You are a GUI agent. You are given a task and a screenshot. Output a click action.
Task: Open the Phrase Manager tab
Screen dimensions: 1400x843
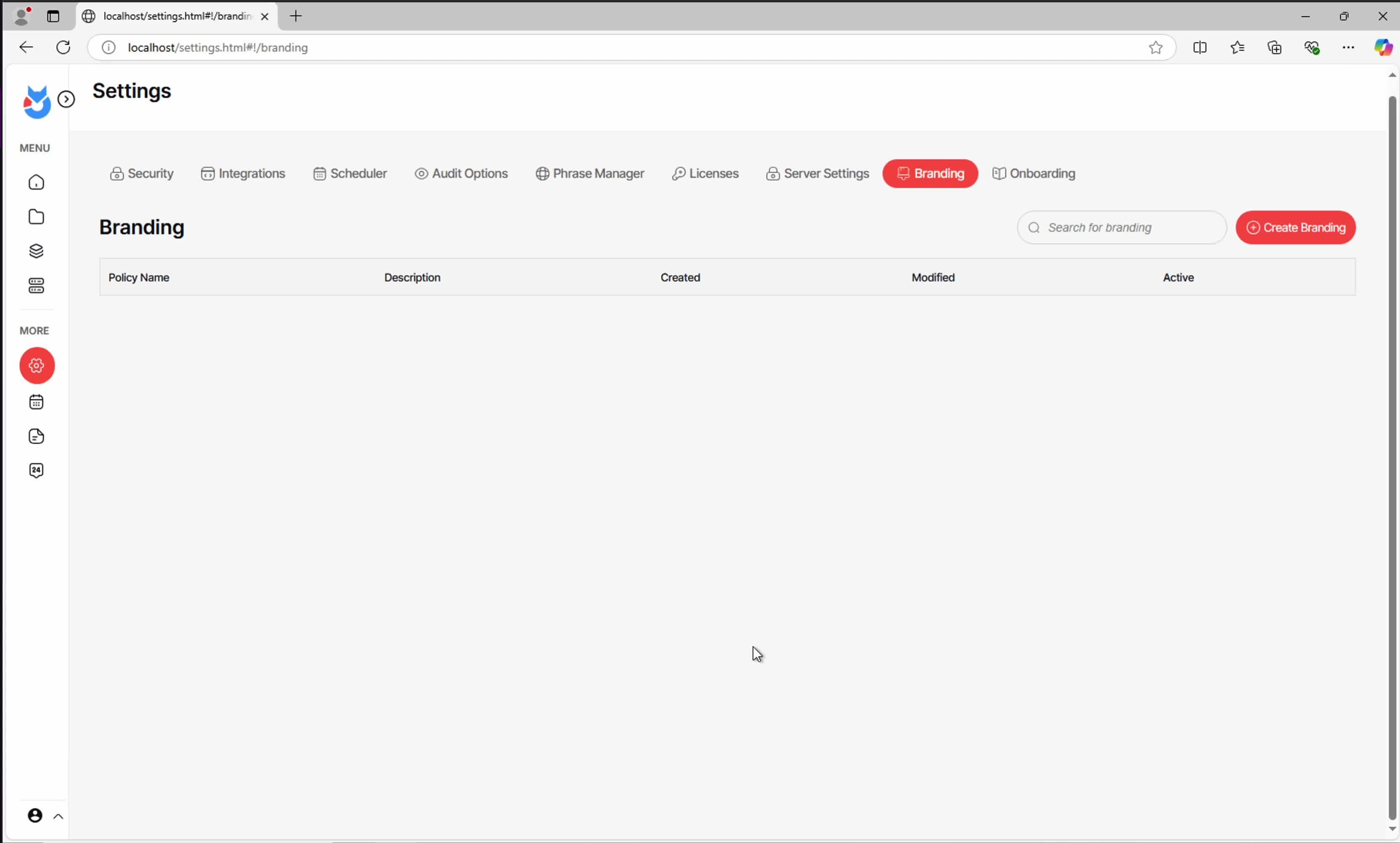(x=590, y=173)
